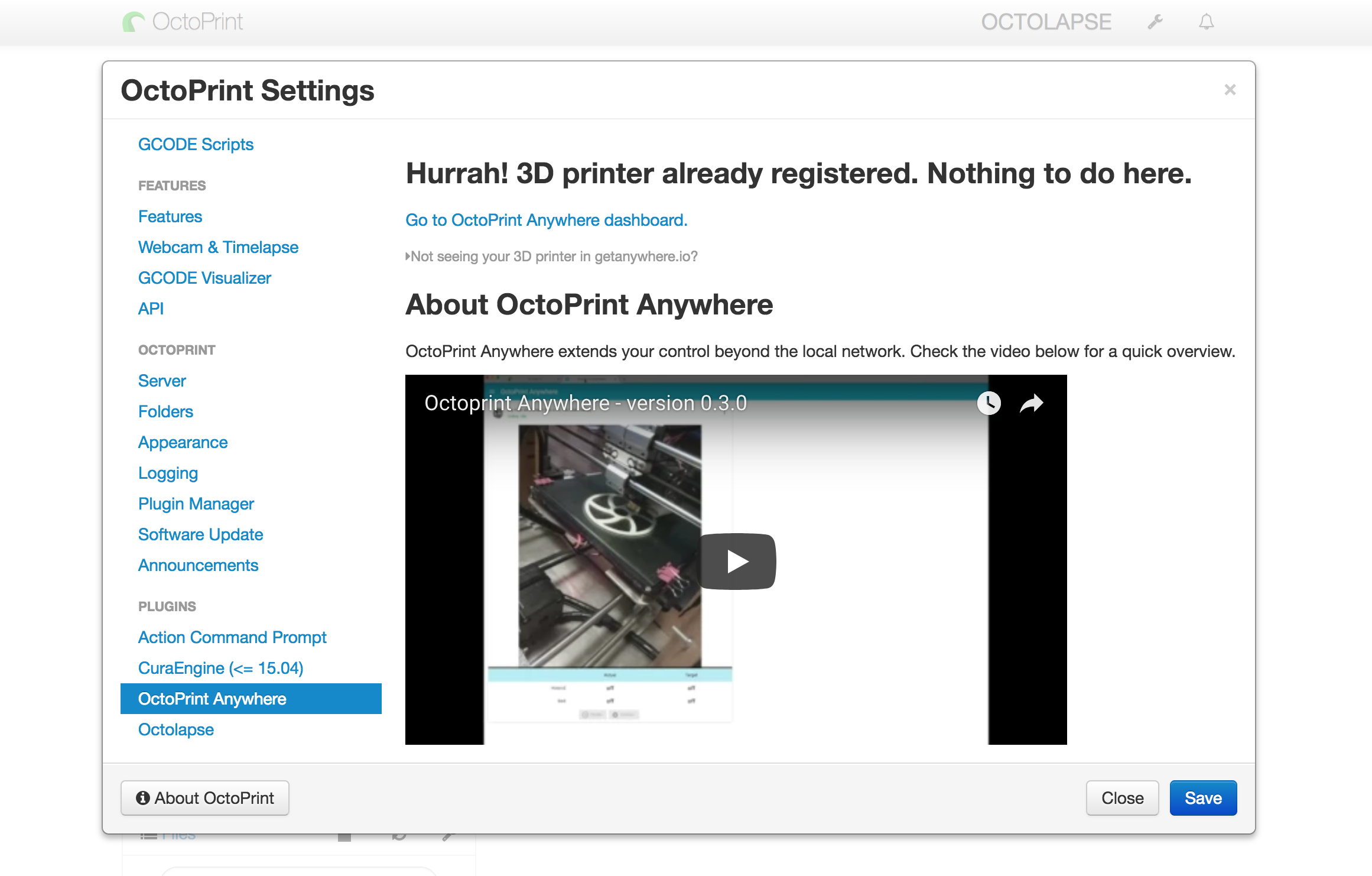This screenshot has width=1372, height=876.
Task: Open About OctoPrint
Action: coord(204,797)
